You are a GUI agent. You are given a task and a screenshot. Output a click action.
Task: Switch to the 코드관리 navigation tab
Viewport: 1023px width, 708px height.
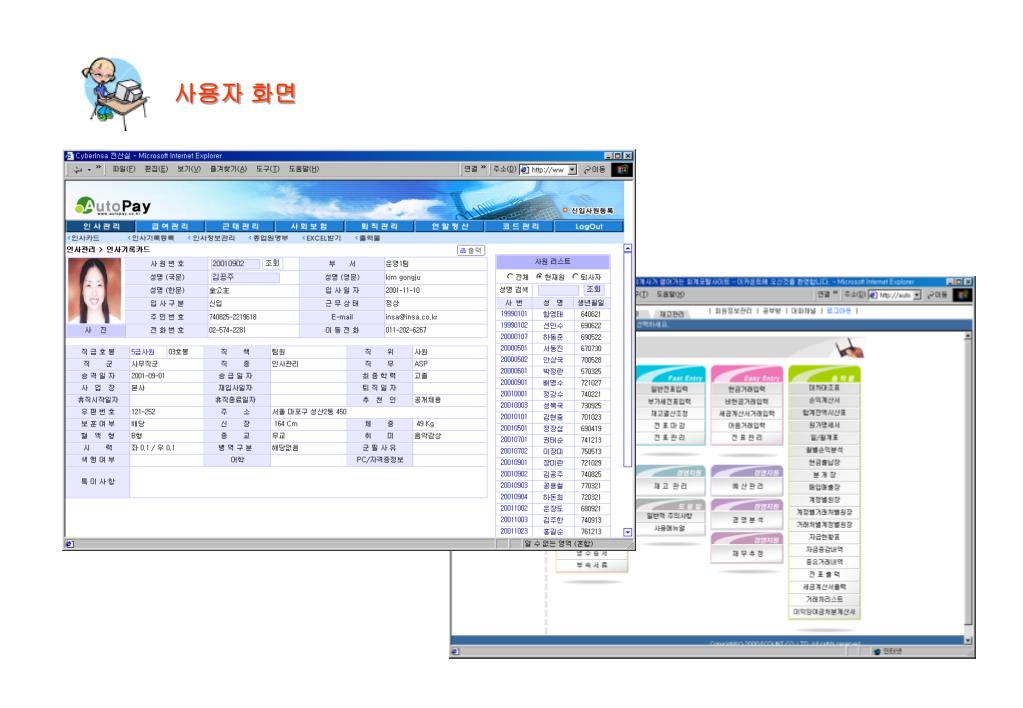click(520, 226)
